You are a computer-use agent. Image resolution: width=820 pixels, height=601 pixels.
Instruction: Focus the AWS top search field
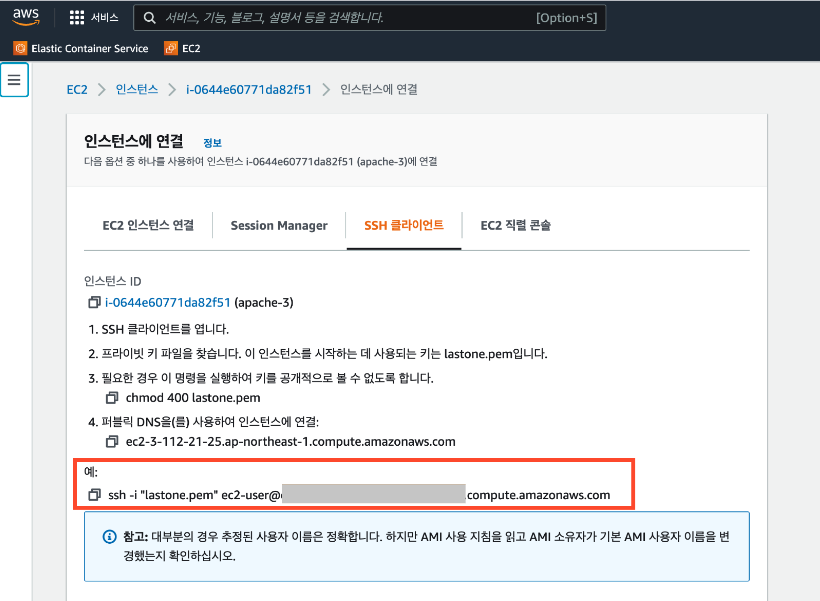[x=370, y=18]
